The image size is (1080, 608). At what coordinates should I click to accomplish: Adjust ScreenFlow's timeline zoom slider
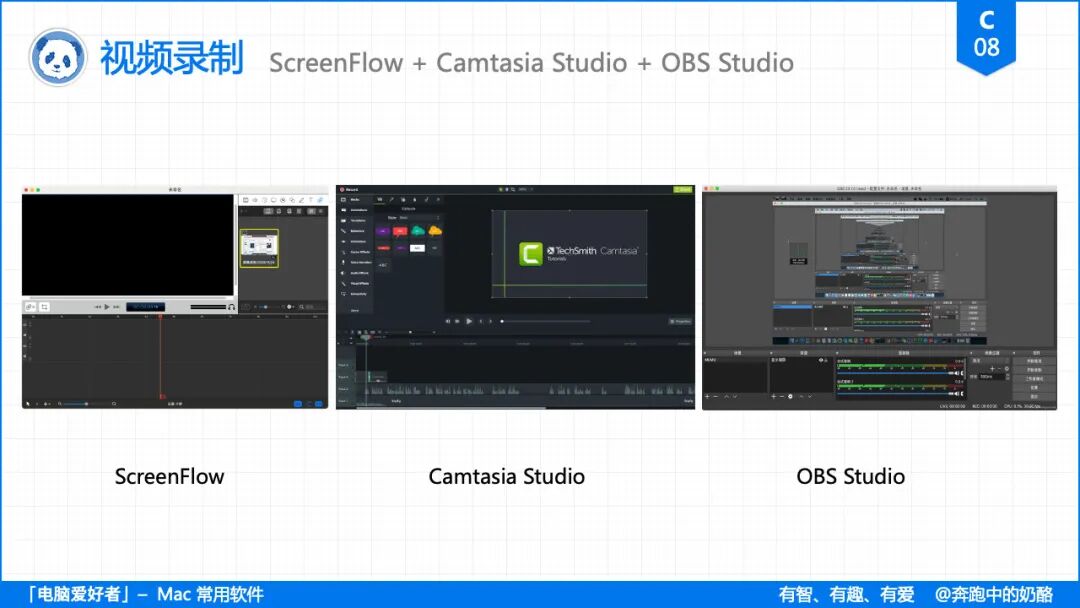(x=86, y=403)
